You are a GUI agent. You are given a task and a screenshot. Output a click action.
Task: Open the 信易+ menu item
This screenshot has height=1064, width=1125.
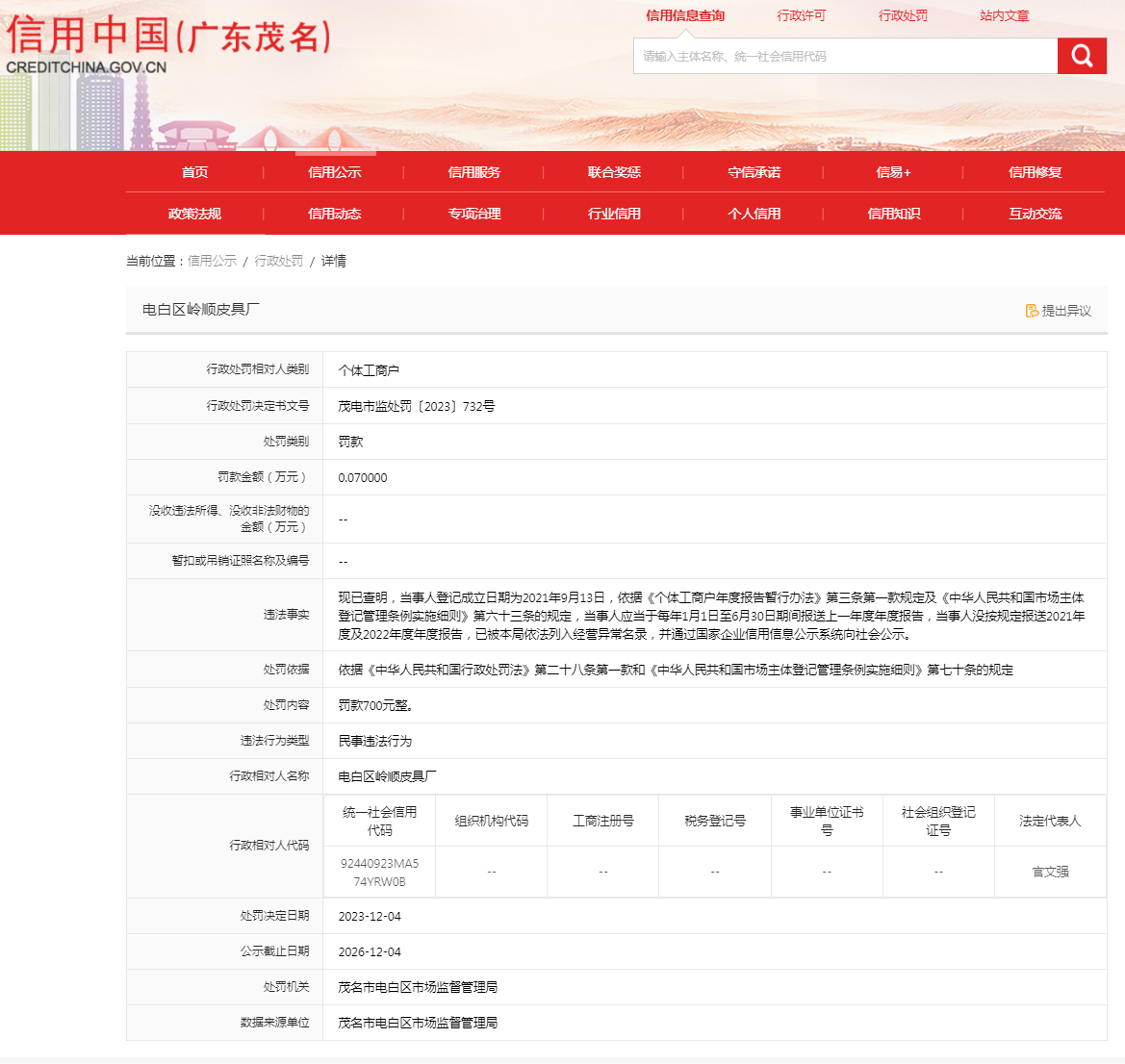point(893,172)
